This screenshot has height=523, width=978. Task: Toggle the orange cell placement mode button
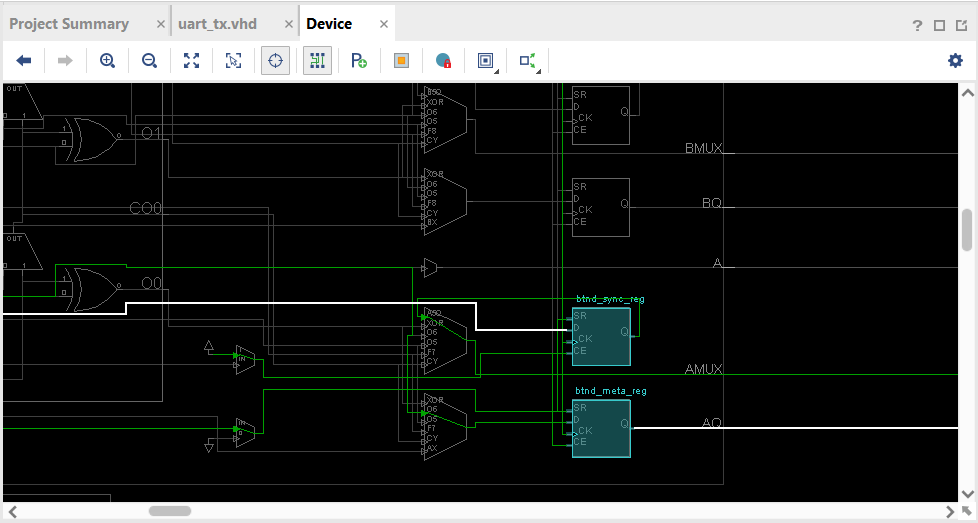tap(401, 61)
